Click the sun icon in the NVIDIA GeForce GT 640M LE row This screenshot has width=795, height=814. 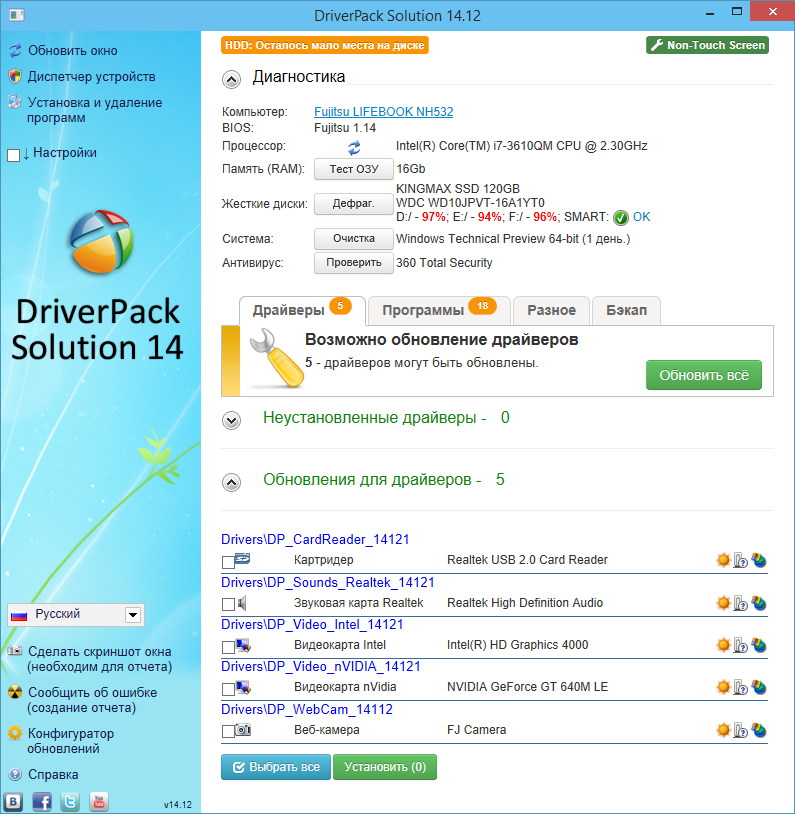tap(723, 687)
